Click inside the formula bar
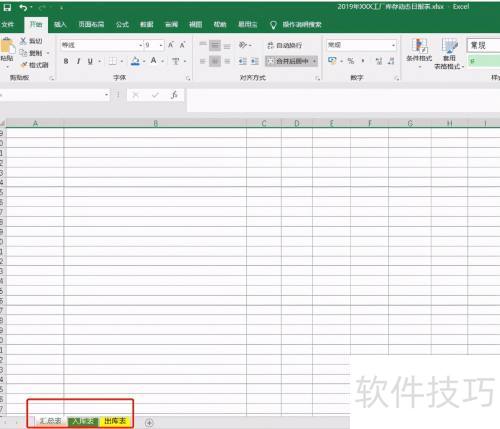Image resolution: width=500 pixels, height=429 pixels. coord(343,100)
